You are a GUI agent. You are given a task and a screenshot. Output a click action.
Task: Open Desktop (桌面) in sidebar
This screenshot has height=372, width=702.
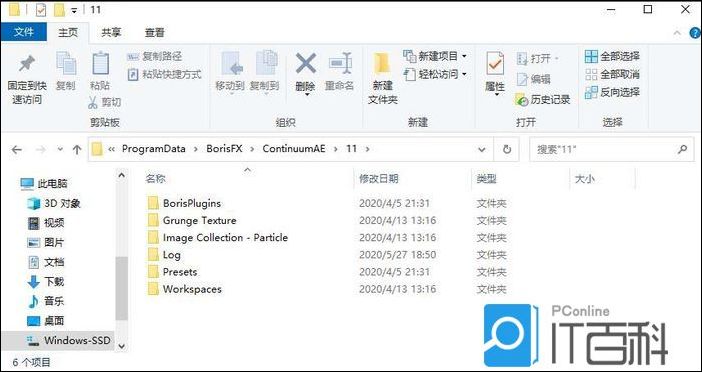coord(46,321)
